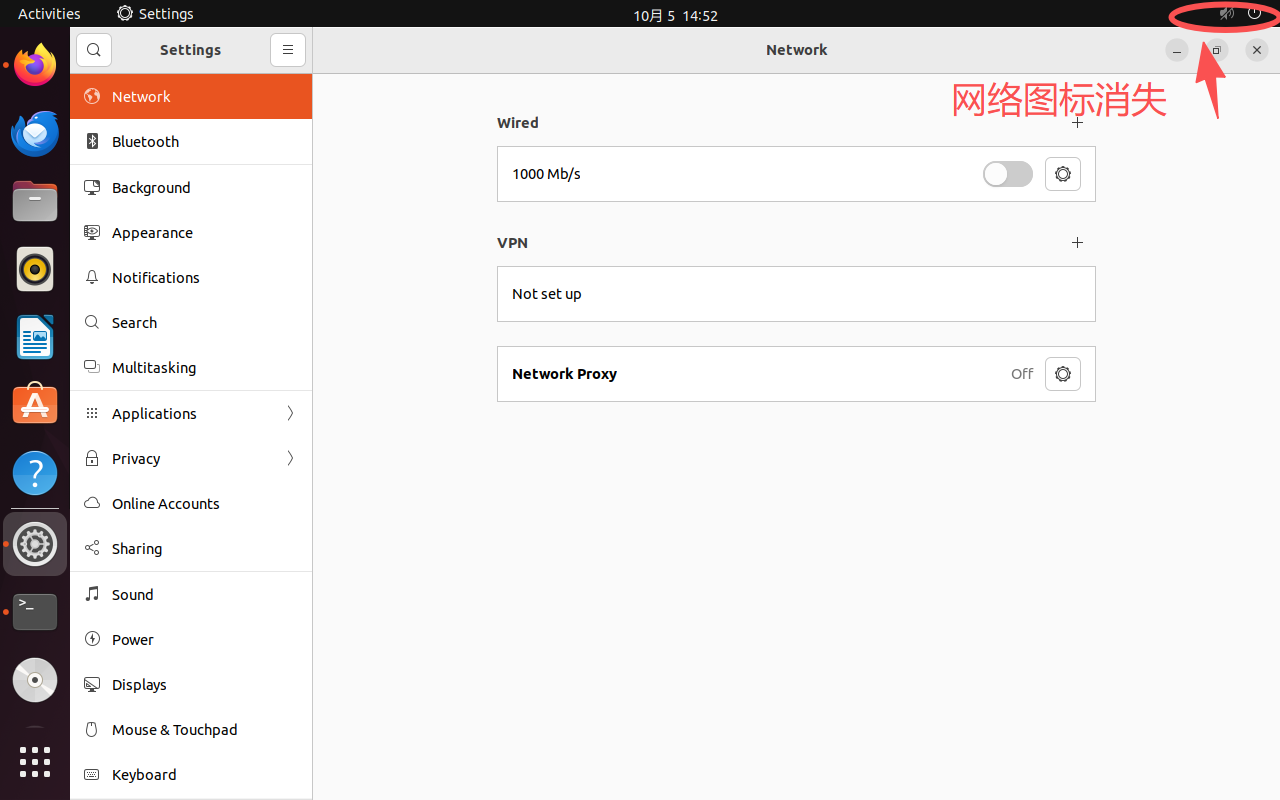1280x800 pixels.
Task: Open the Sharing settings panel
Action: pos(191,548)
